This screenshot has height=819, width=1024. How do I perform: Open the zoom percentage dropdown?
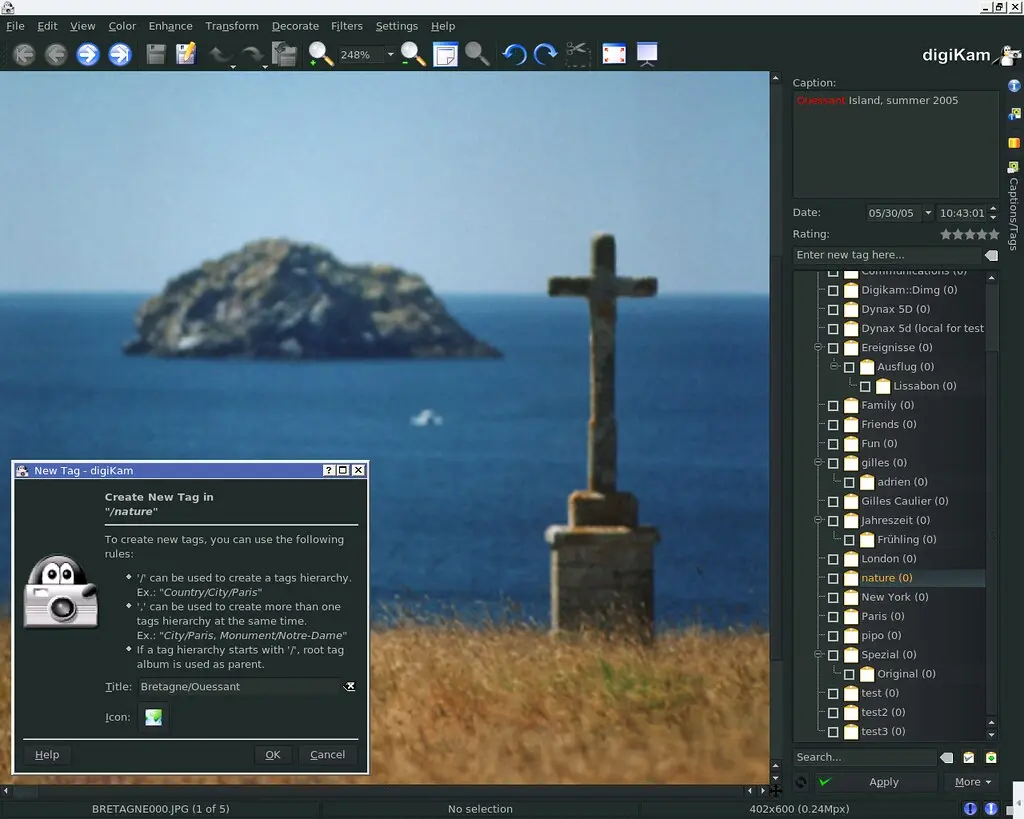click(x=390, y=54)
